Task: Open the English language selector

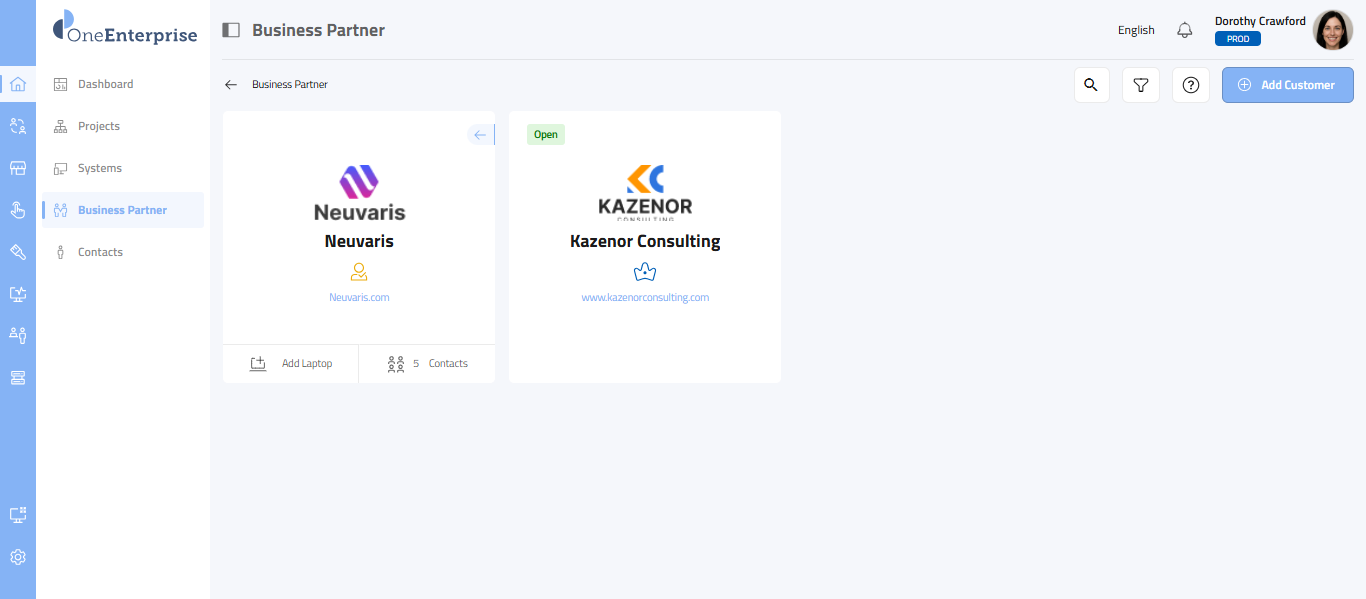Action: [1136, 30]
